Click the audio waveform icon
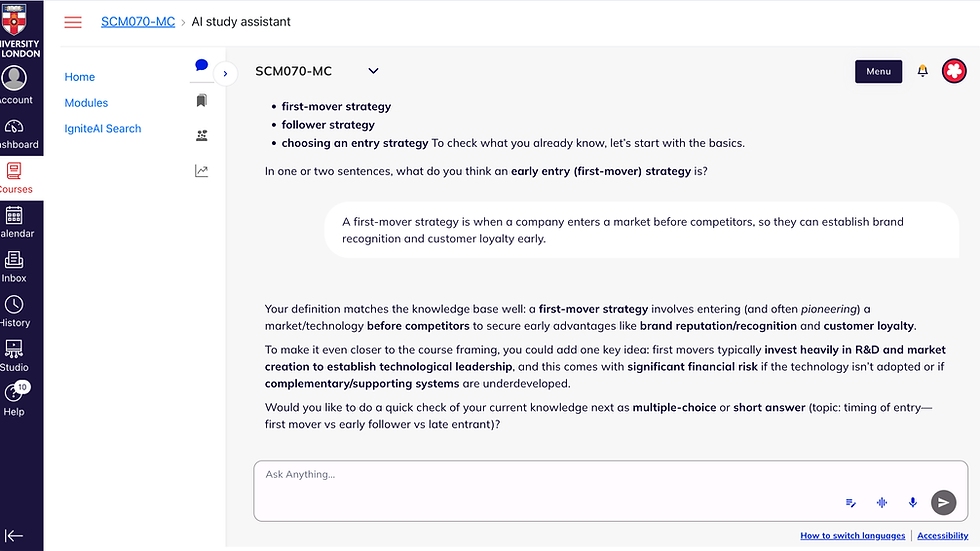Screen dimensions: 980x551 tap(882, 502)
